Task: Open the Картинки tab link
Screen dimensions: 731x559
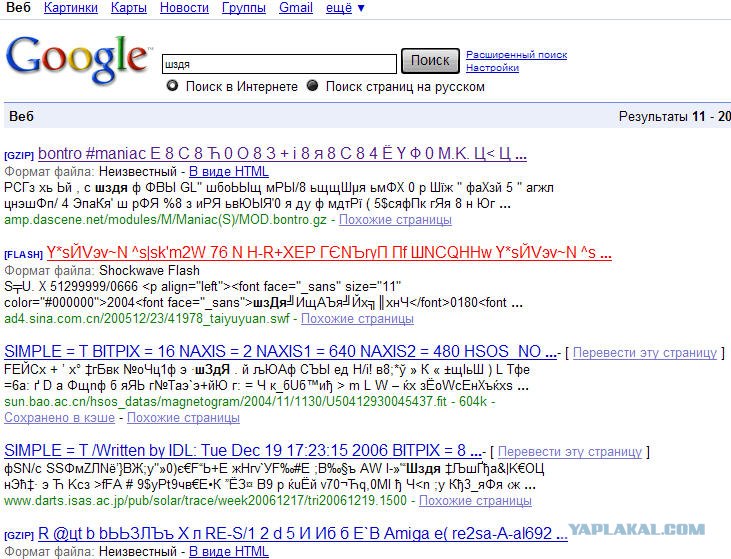Action: (71, 7)
